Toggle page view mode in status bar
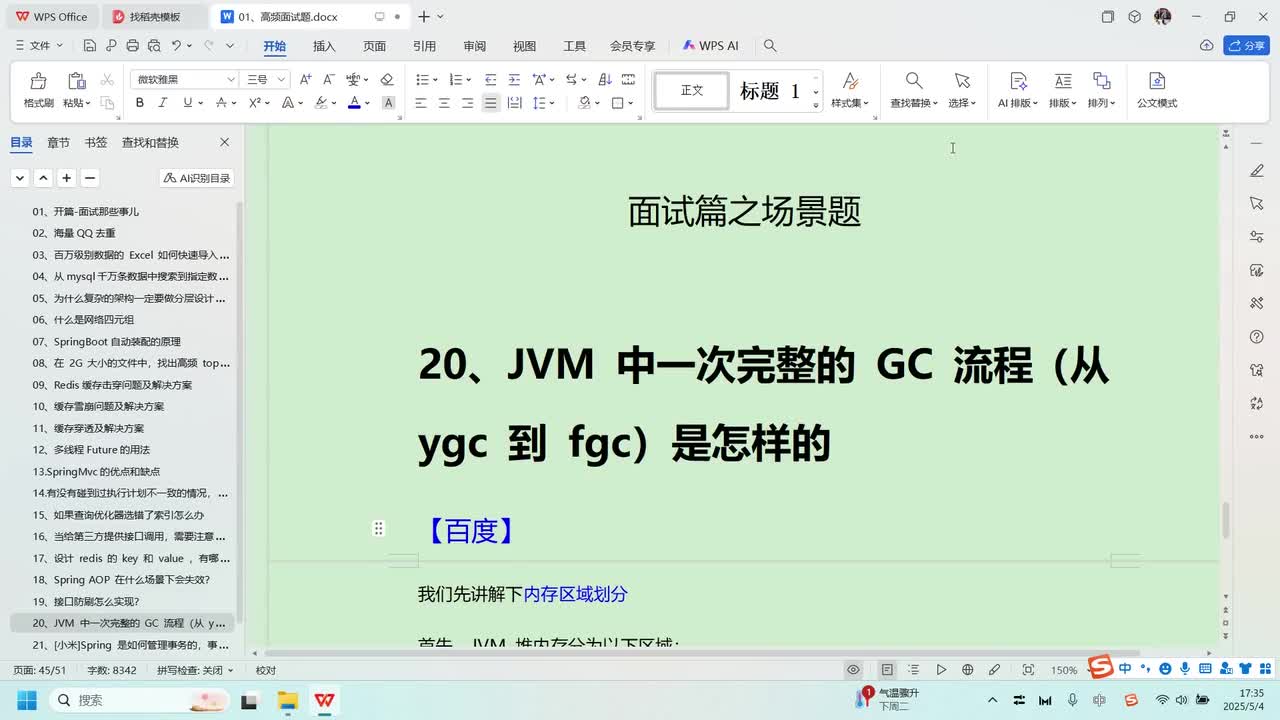 (887, 670)
